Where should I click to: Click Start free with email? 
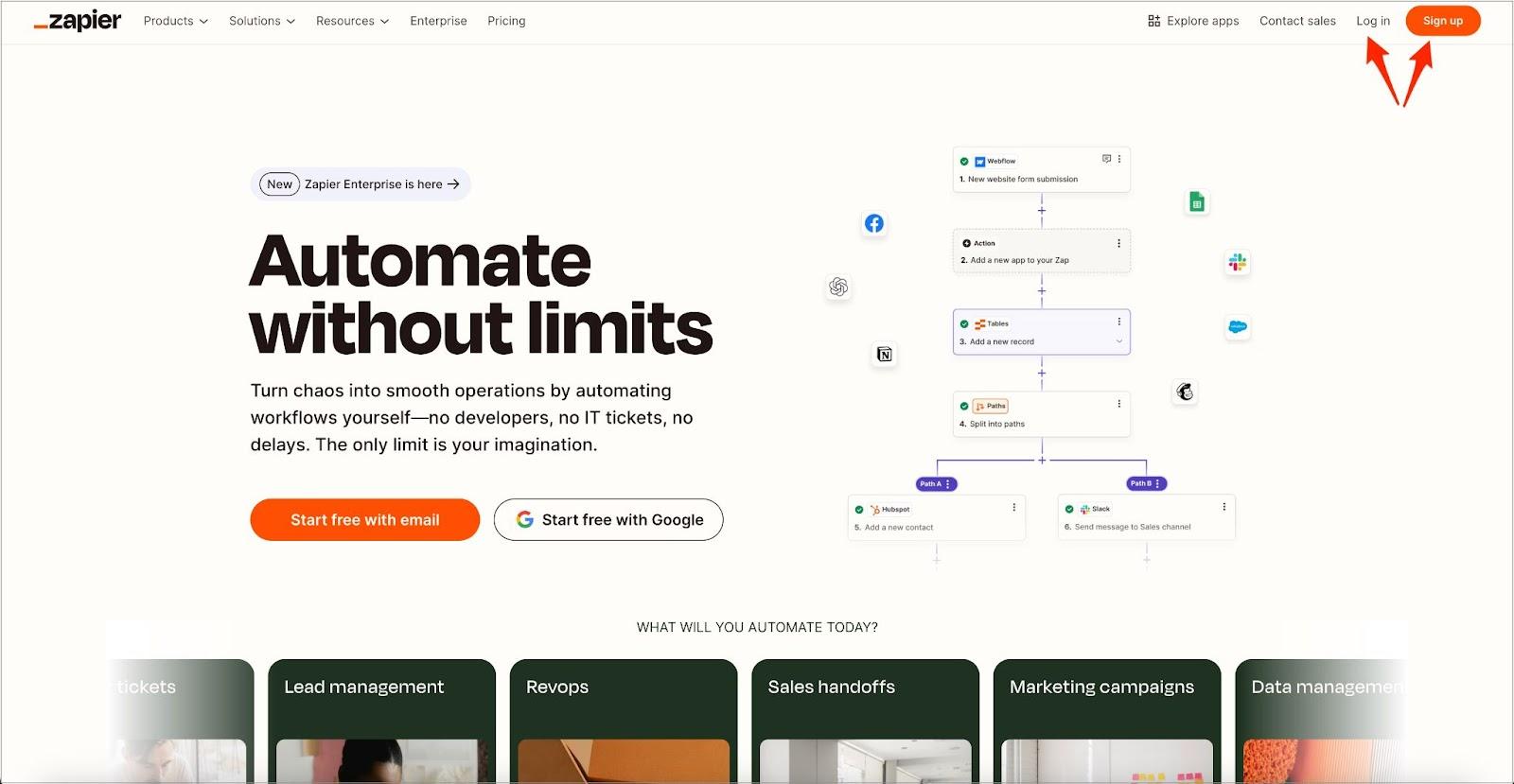(x=365, y=520)
